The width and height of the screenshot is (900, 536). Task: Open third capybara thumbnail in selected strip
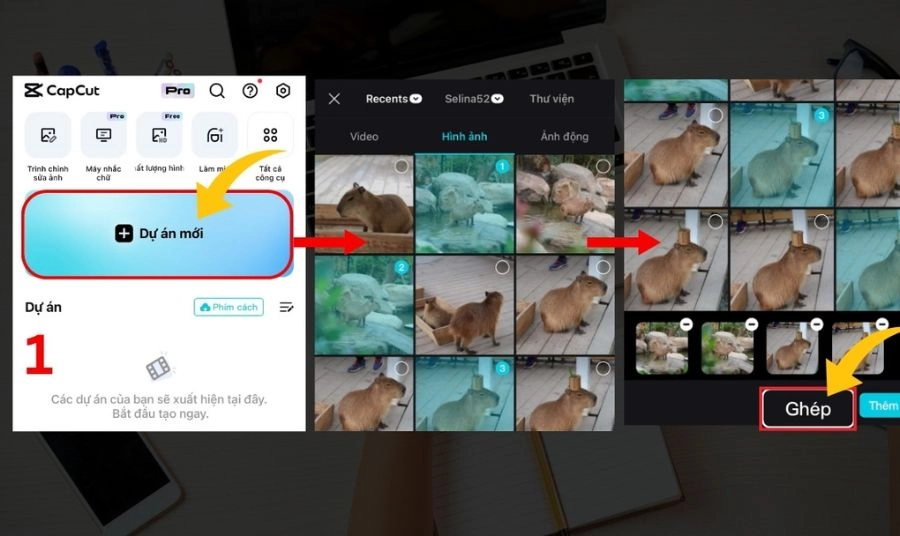click(792, 348)
